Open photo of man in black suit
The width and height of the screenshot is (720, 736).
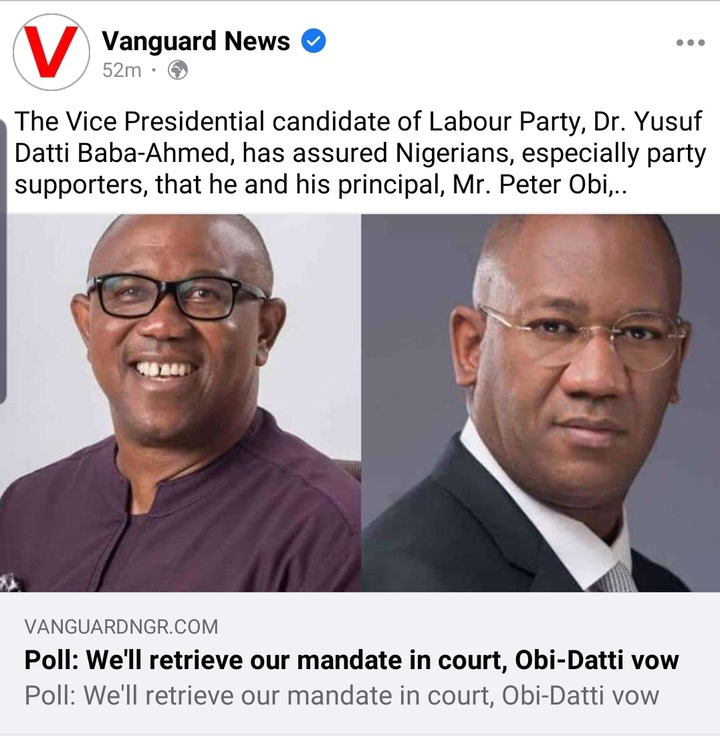pyautogui.click(x=540, y=402)
